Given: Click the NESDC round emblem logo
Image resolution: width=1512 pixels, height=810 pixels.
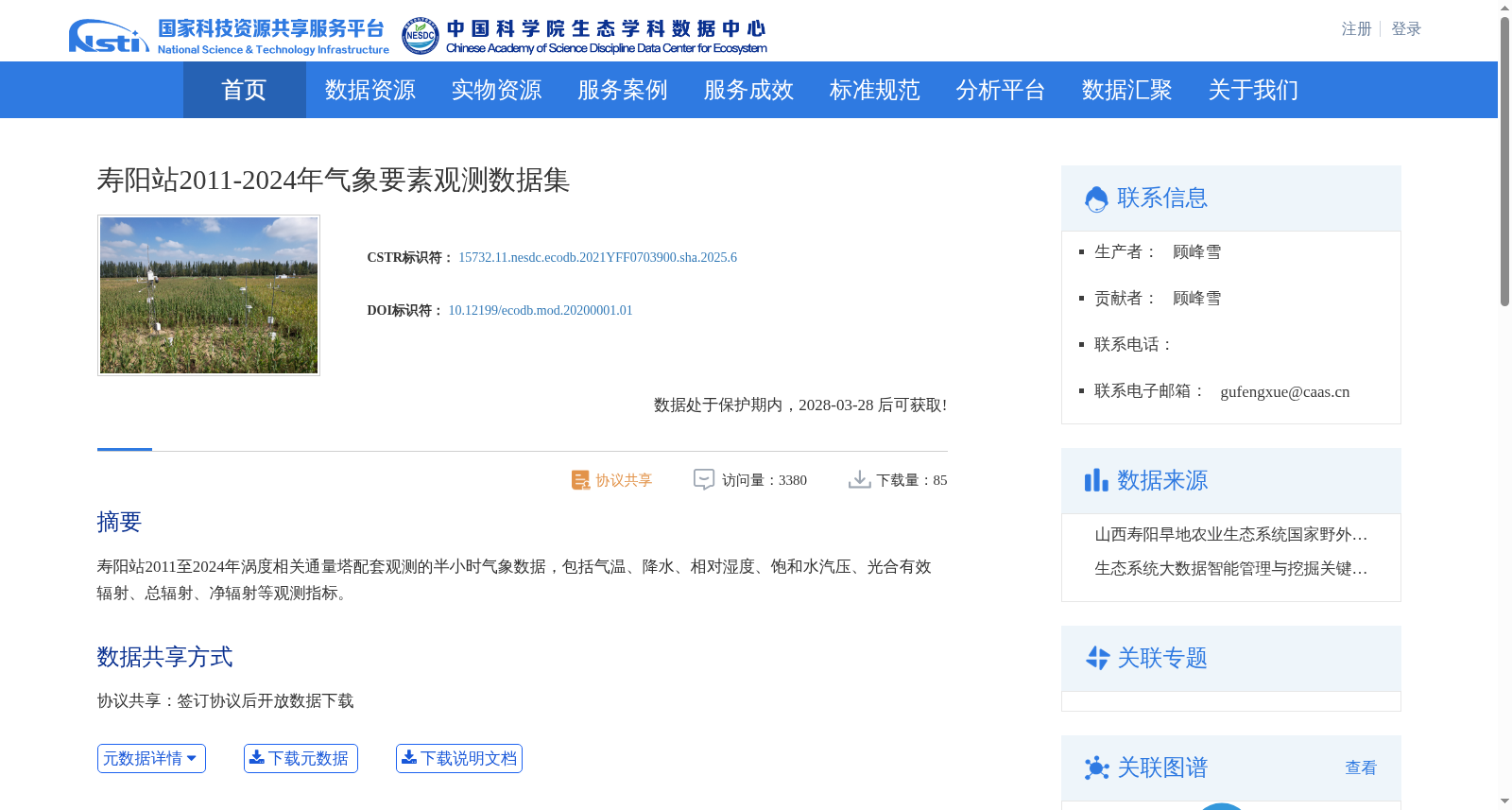Looking at the screenshot, I should tap(420, 36).
